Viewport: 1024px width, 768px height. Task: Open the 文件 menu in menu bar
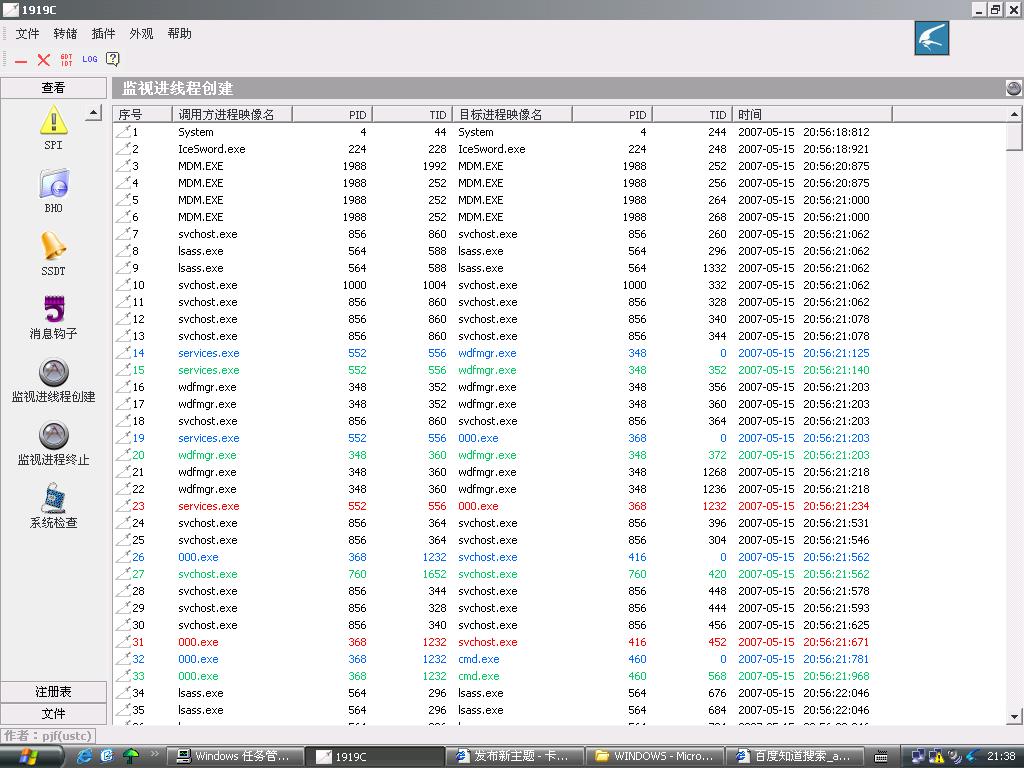(x=28, y=34)
